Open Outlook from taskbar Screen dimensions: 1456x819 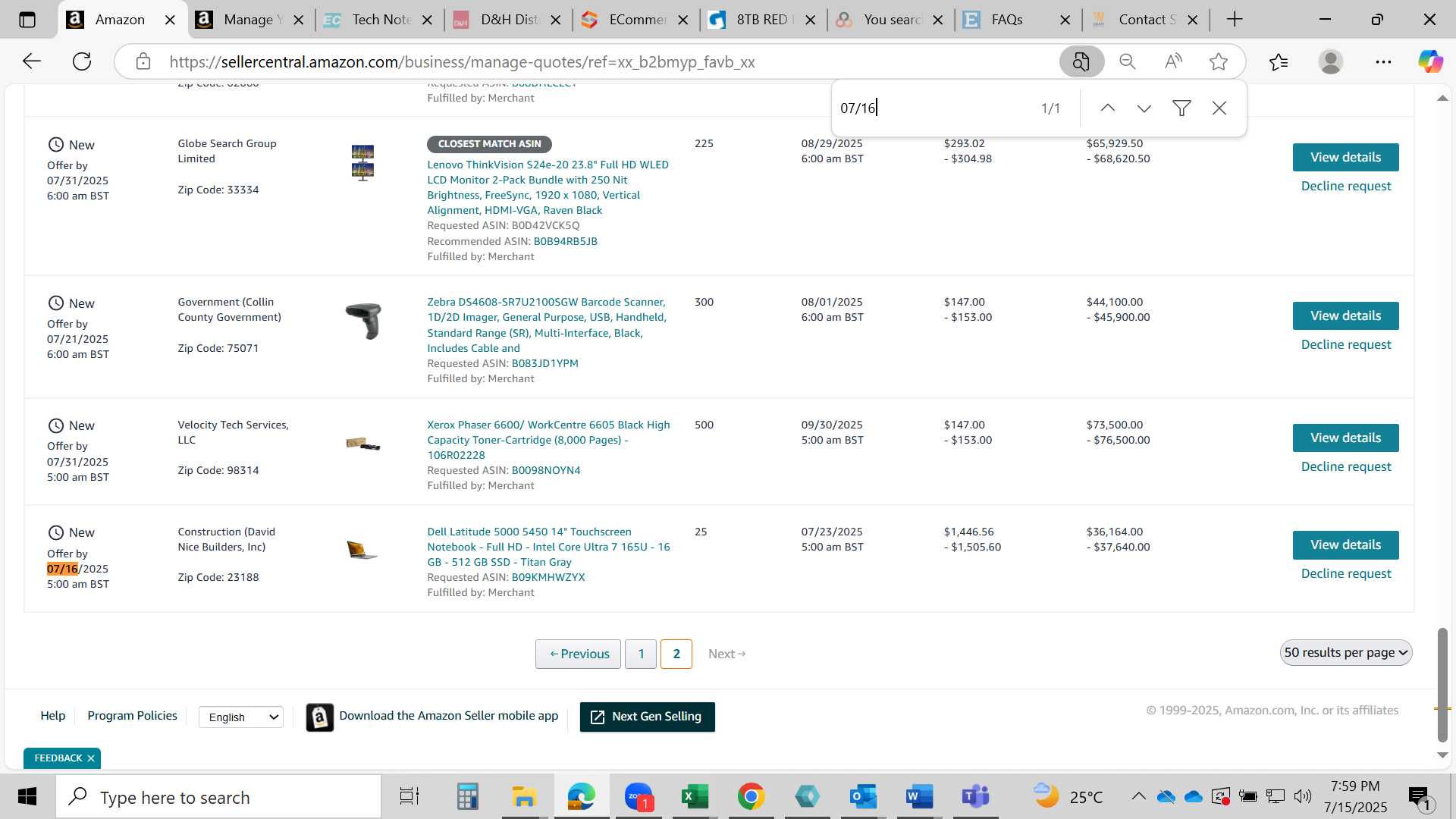(x=863, y=796)
